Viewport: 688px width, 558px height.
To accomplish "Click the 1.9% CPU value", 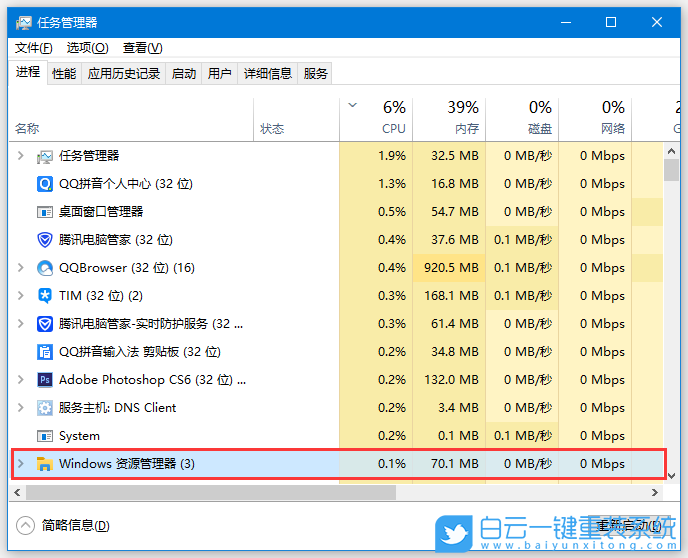I will 392,156.
